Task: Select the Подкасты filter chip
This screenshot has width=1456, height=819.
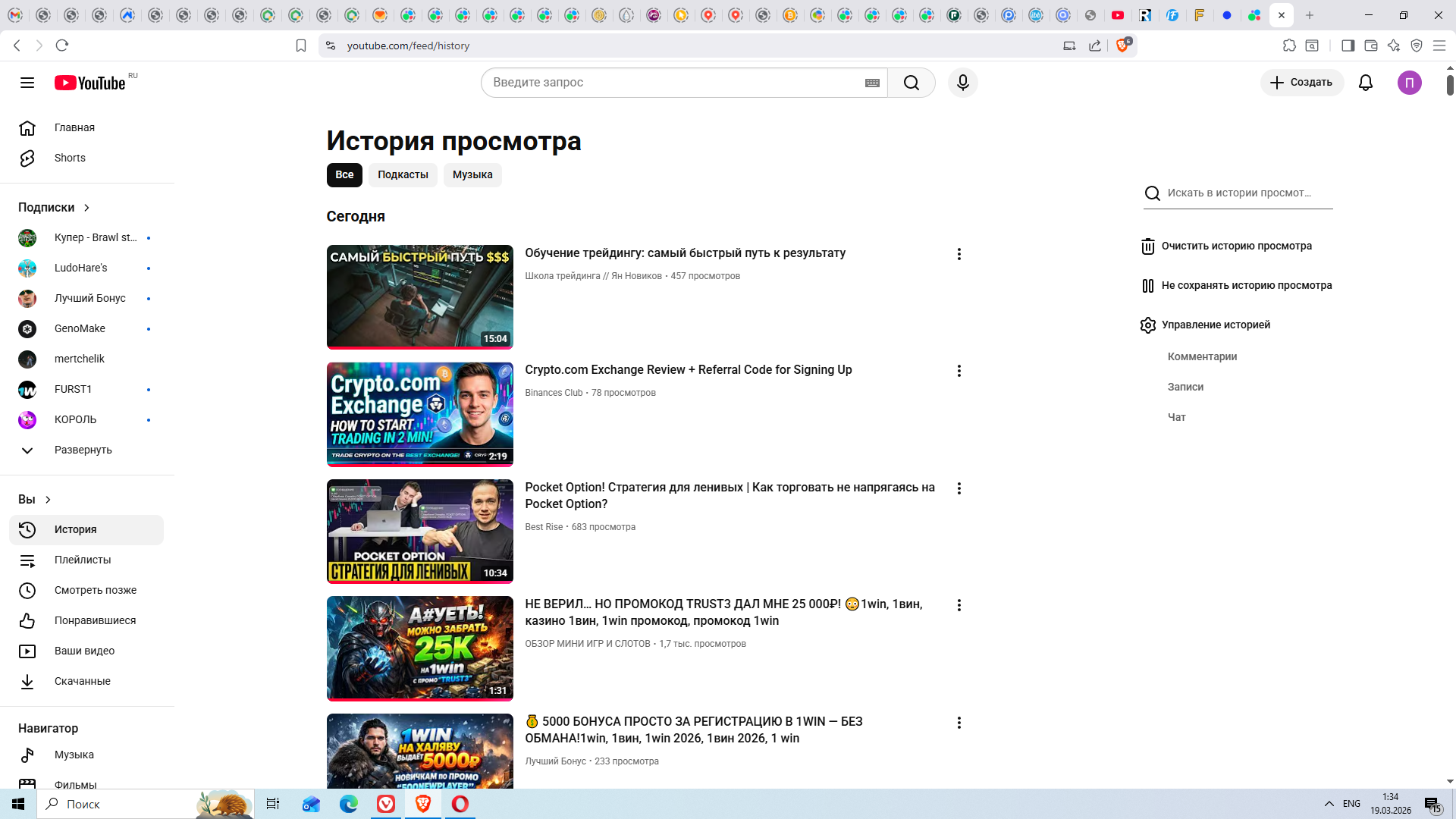Action: click(x=403, y=175)
